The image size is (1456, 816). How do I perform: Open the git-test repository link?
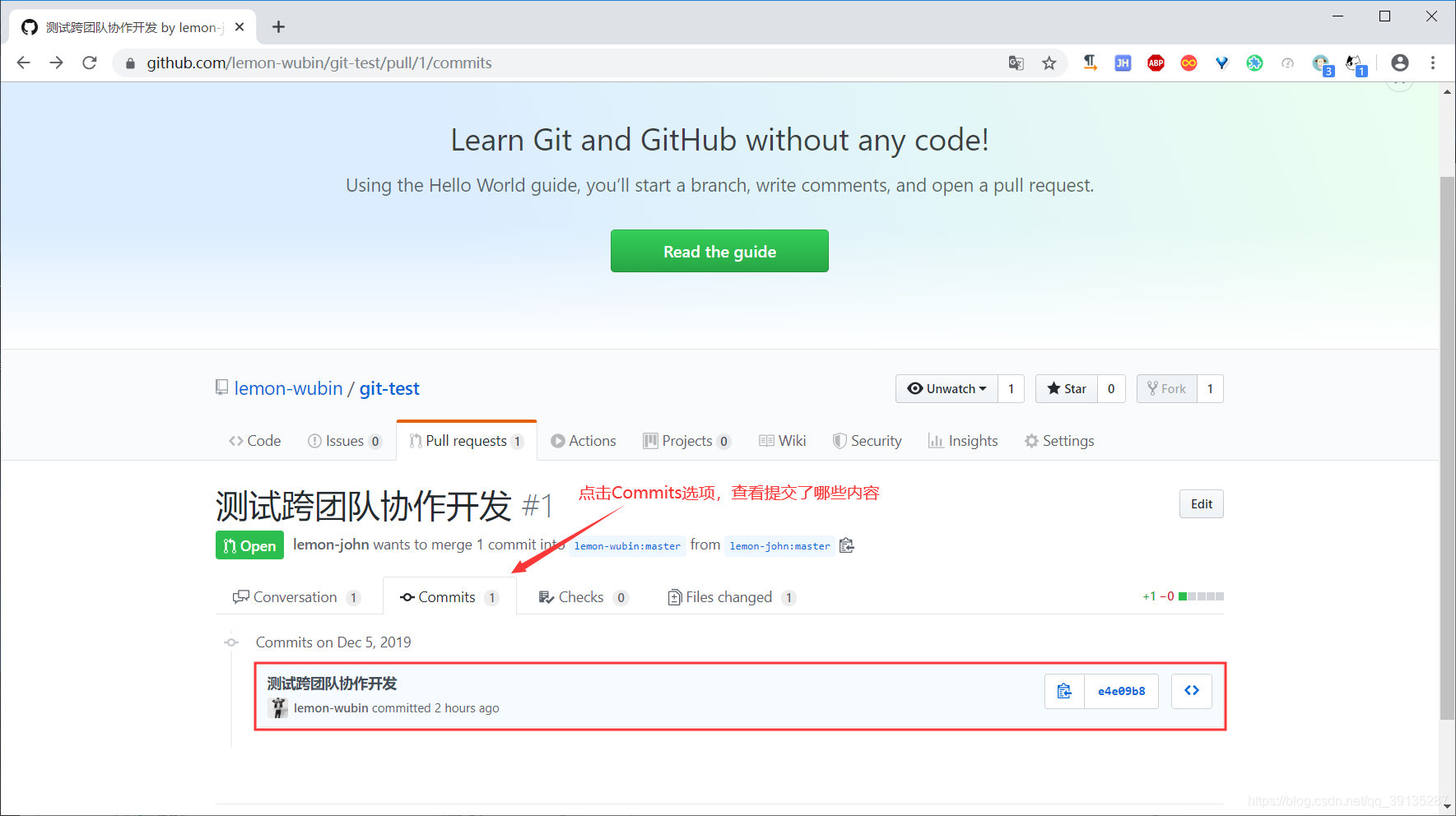[389, 388]
